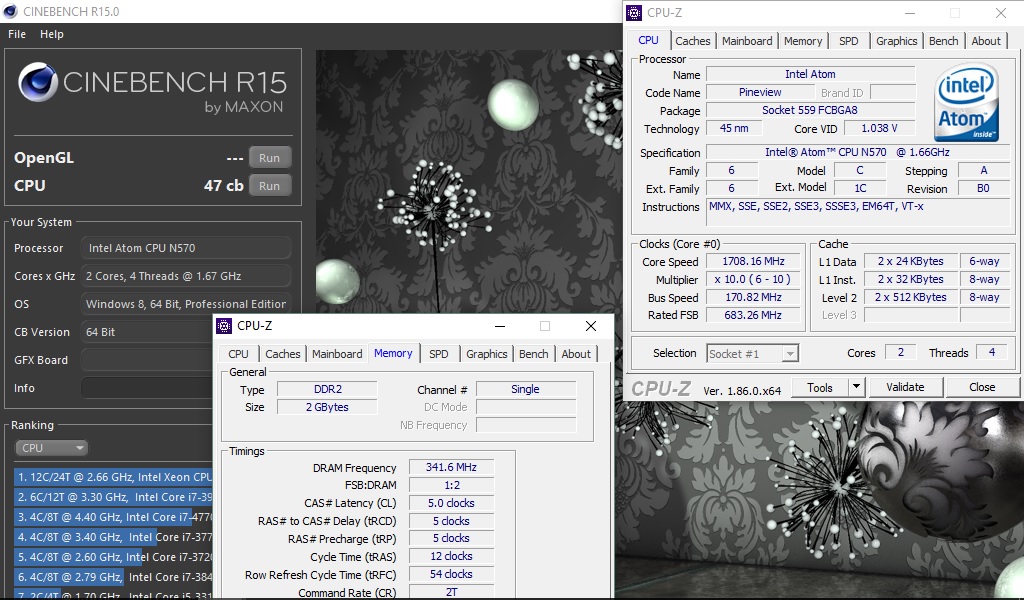Click the Tools button in CPU-Z

click(820, 388)
